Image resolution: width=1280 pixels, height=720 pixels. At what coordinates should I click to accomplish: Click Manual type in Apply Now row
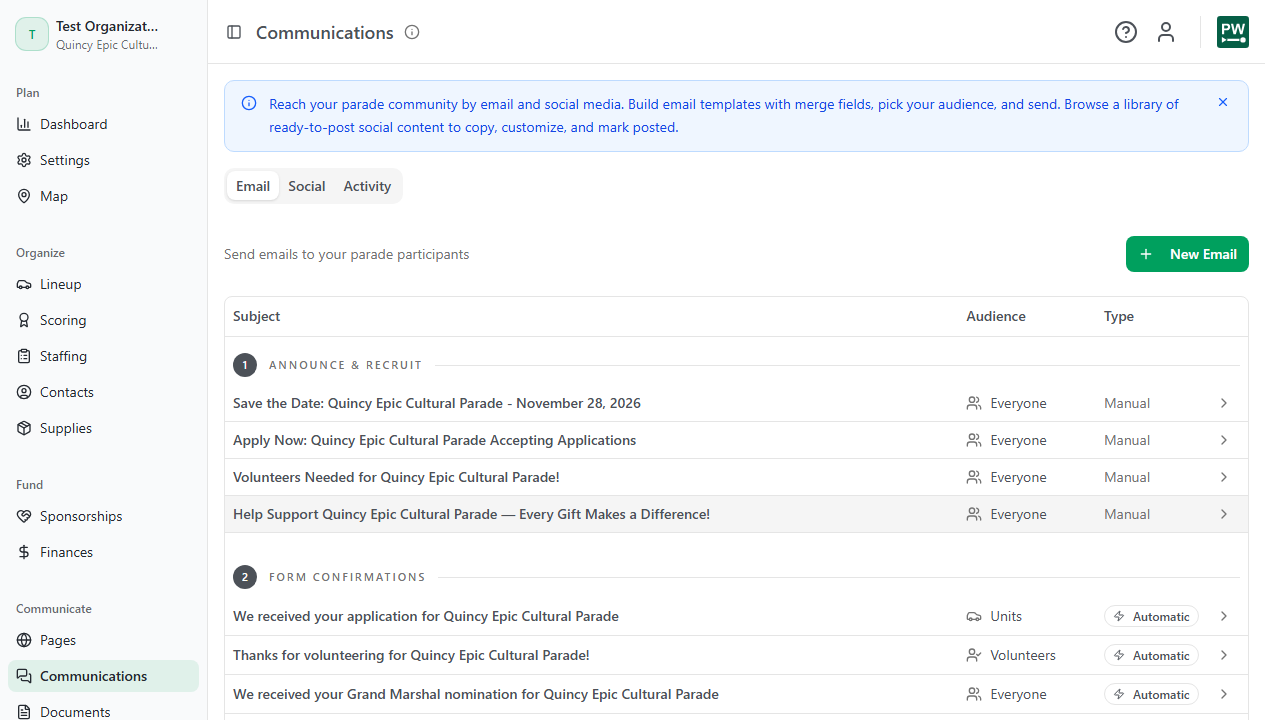(1127, 440)
